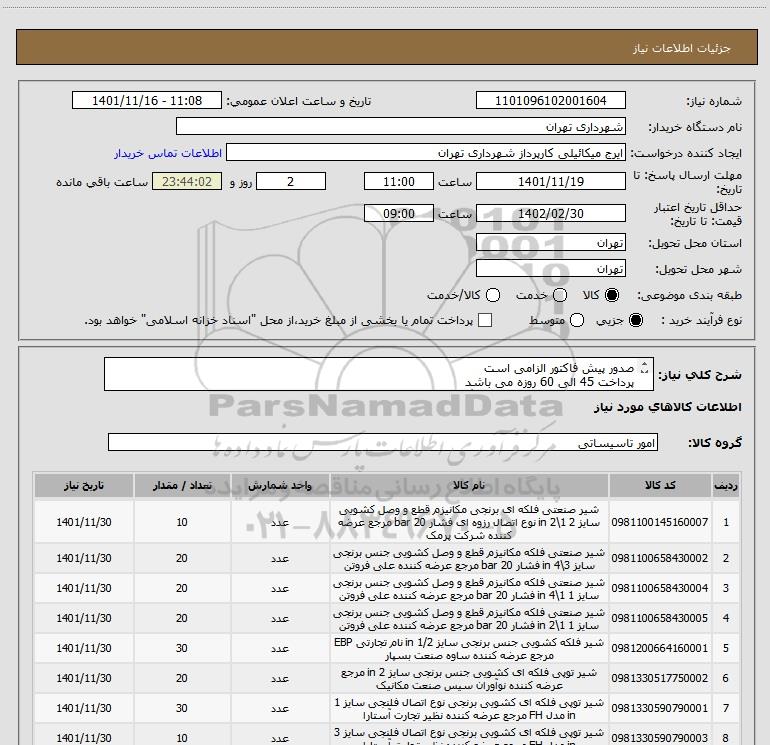Click the row 1 item name mentioning پرمک
Image resolution: width=770 pixels, height=745 pixels.
(x=469, y=522)
